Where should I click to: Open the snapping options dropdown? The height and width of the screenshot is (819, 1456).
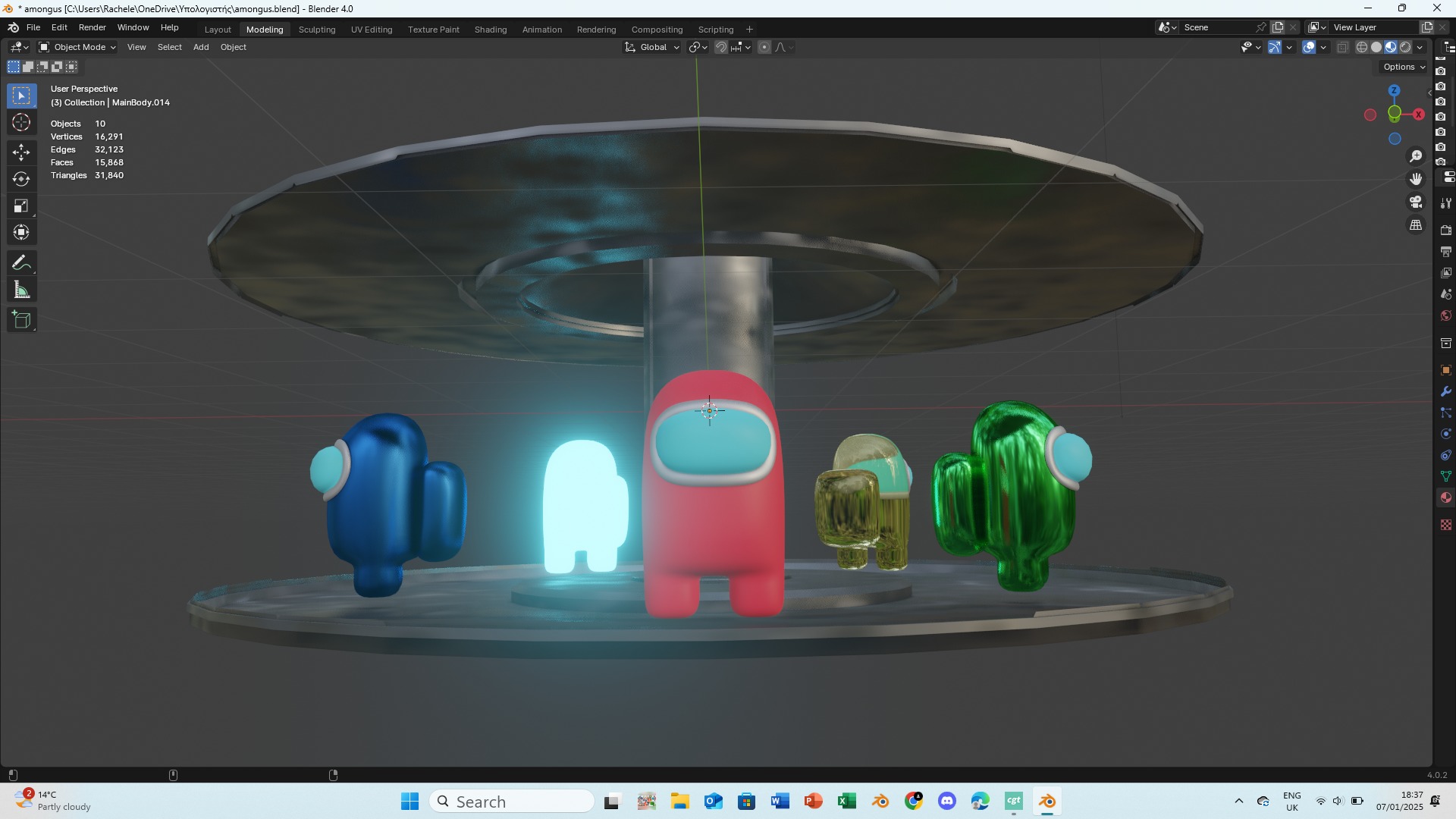741,47
